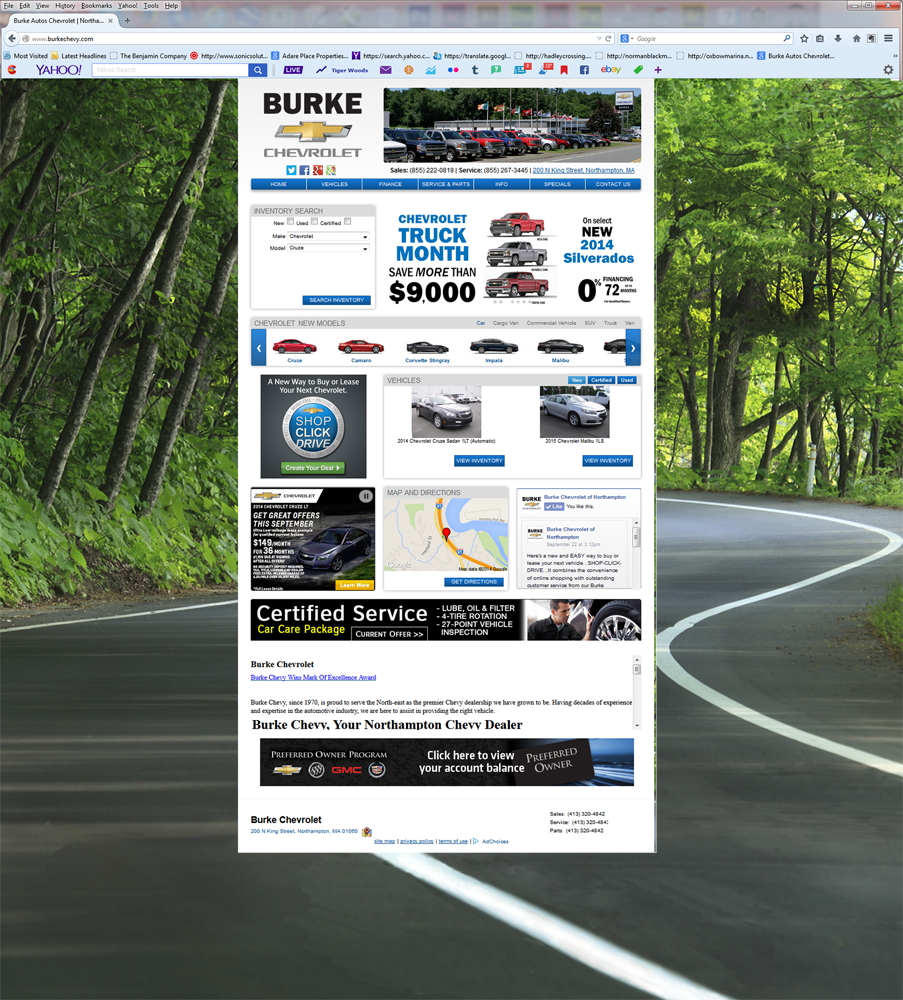Screen dimensions: 903x1000
Task: Bookmark this page with the star icon
Action: tap(804, 39)
